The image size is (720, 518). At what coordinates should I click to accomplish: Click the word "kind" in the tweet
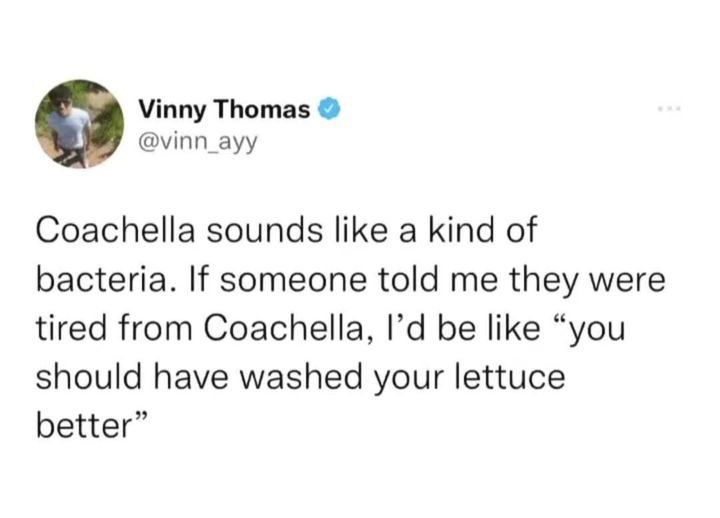(x=462, y=230)
